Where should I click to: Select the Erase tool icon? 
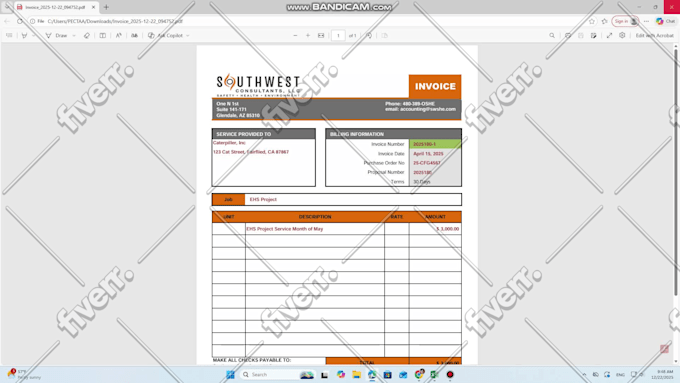pos(87,36)
